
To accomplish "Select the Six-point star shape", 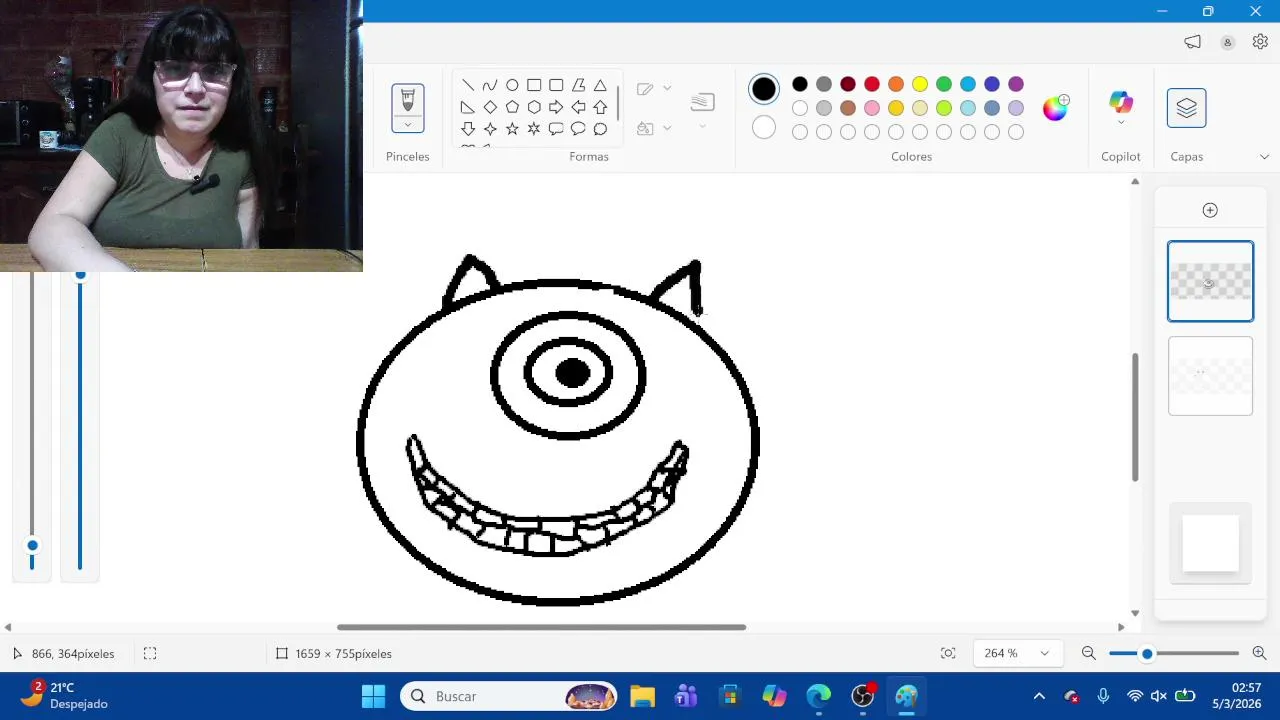I will pyautogui.click(x=534, y=129).
